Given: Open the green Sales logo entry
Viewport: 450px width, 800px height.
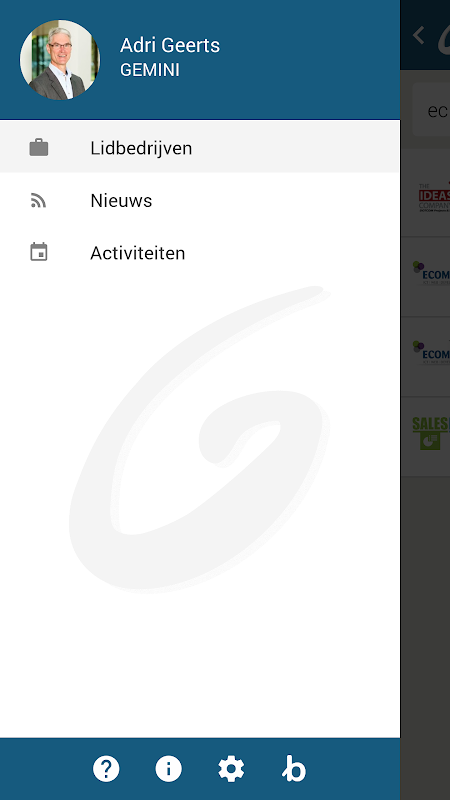Looking at the screenshot, I should click(426, 437).
